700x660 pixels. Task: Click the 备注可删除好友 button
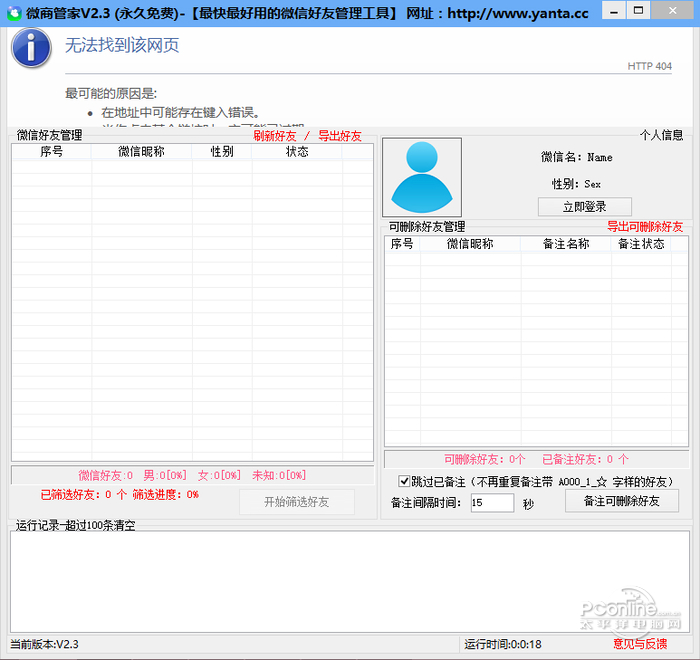point(622,501)
